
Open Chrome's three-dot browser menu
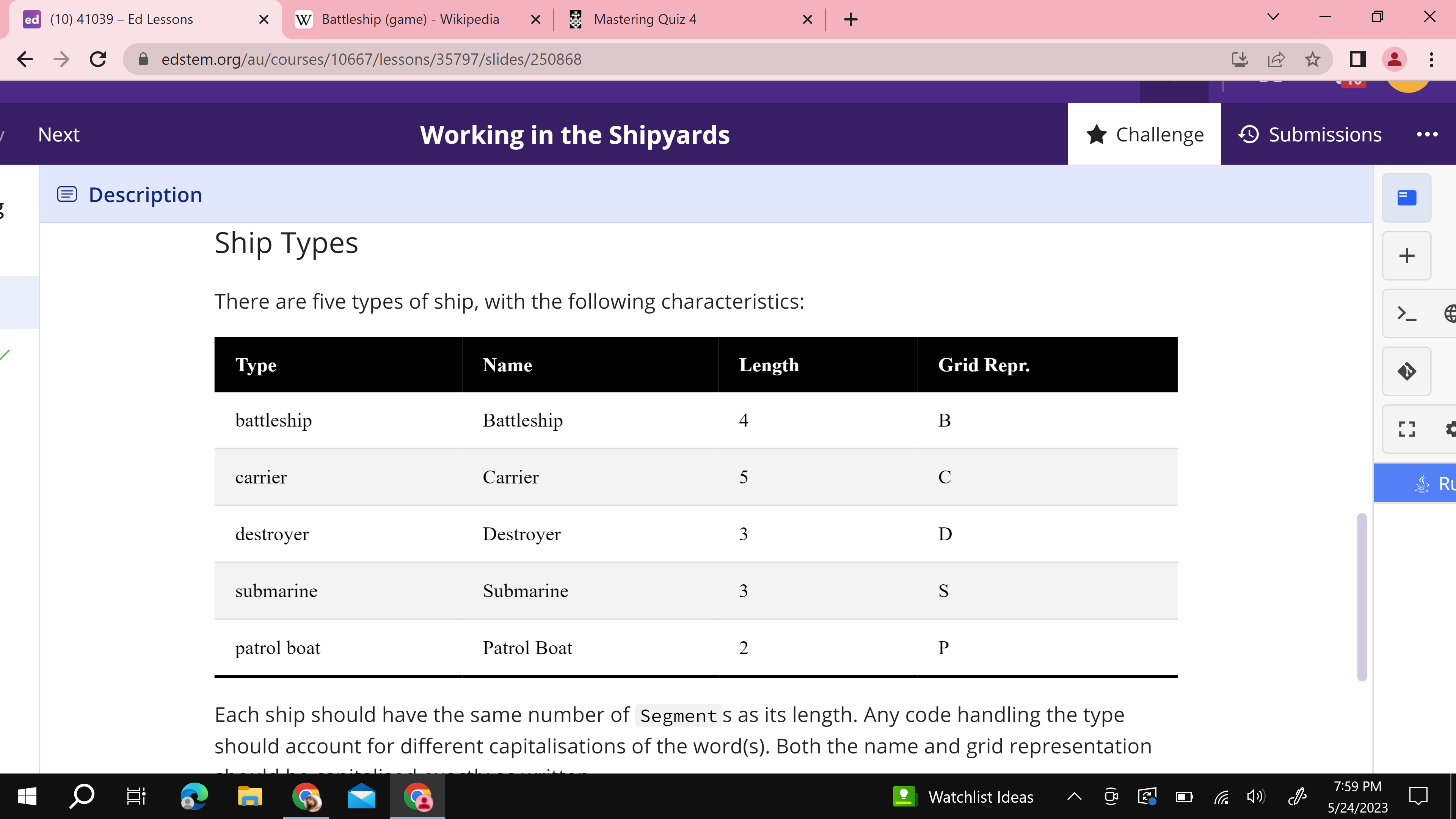tap(1431, 60)
